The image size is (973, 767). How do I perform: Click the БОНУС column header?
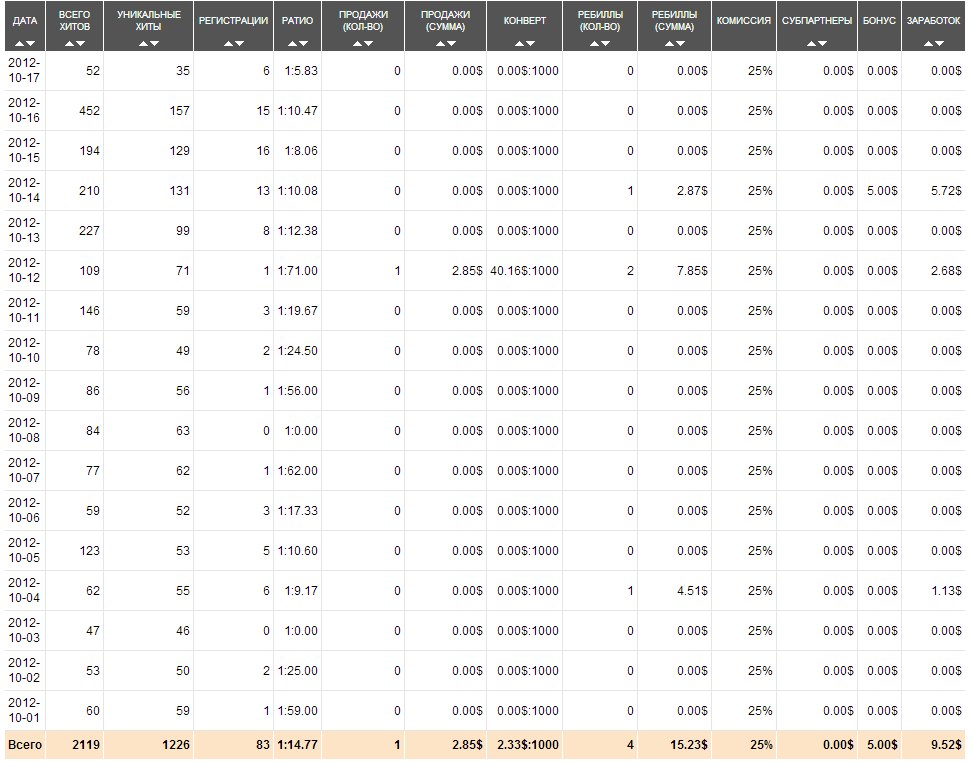coord(879,21)
